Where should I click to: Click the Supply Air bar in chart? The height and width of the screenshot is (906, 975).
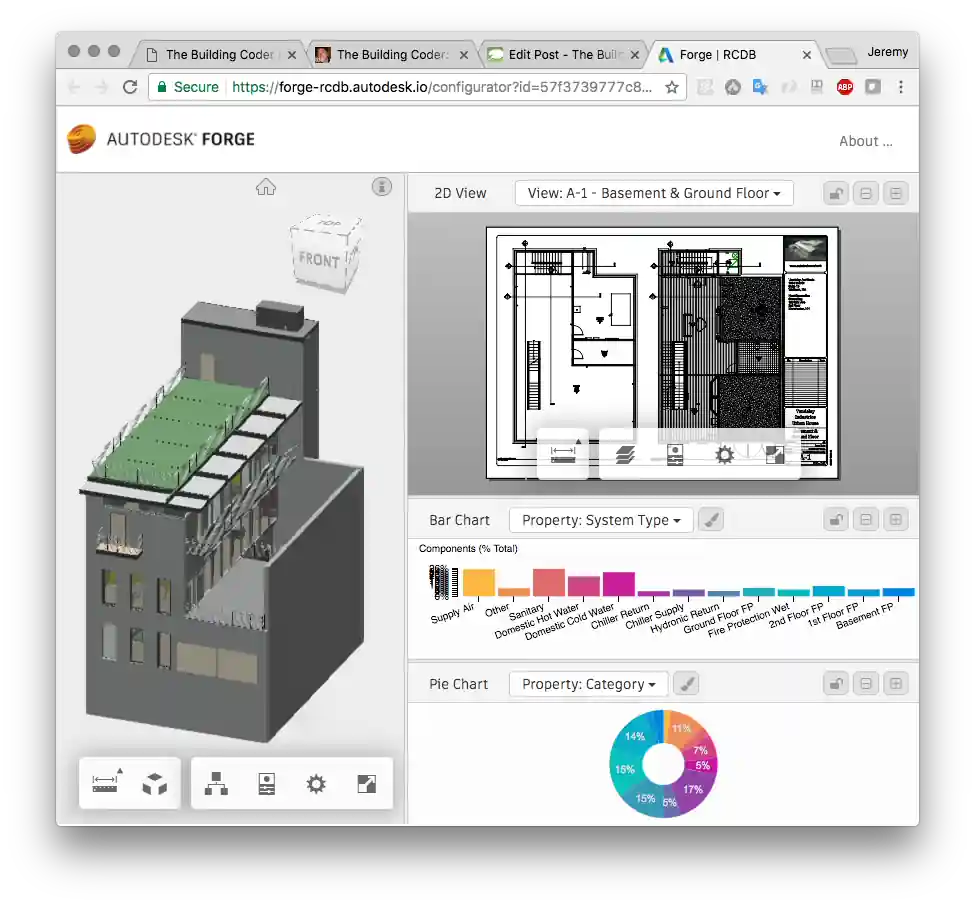pyautogui.click(x=478, y=582)
